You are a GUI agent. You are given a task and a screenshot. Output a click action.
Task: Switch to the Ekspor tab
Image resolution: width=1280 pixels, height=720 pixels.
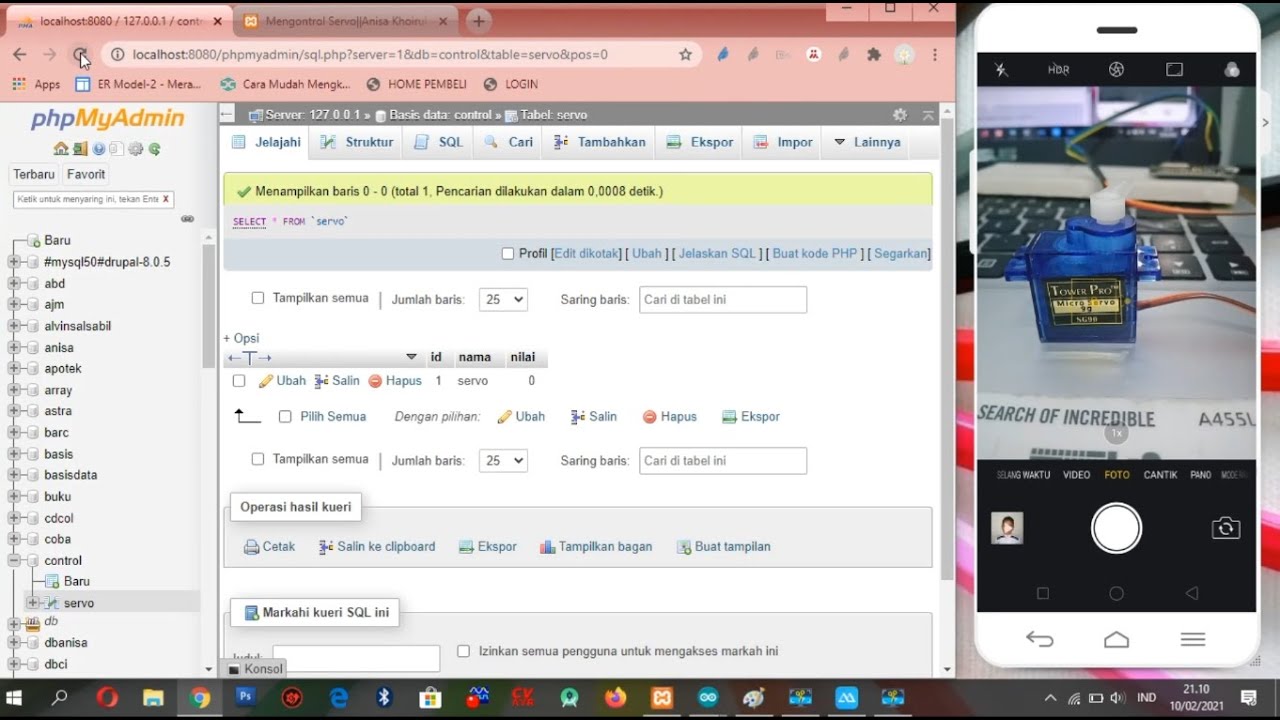click(x=700, y=142)
